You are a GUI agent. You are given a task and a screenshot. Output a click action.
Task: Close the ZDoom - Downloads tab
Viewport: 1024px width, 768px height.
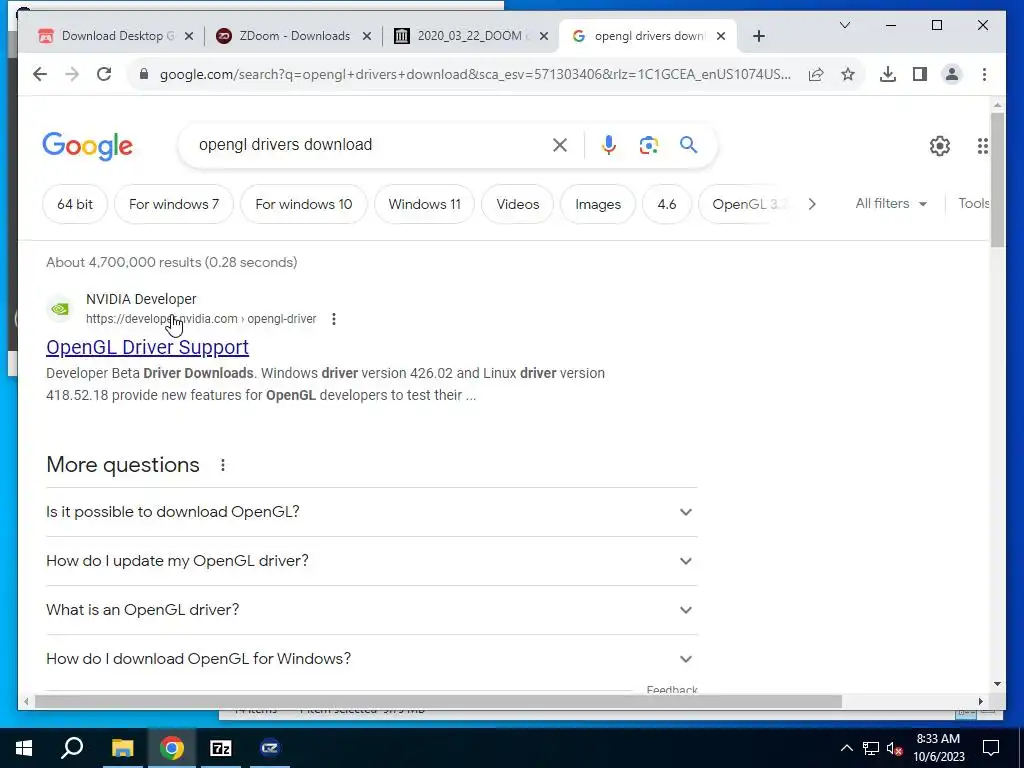click(x=367, y=37)
